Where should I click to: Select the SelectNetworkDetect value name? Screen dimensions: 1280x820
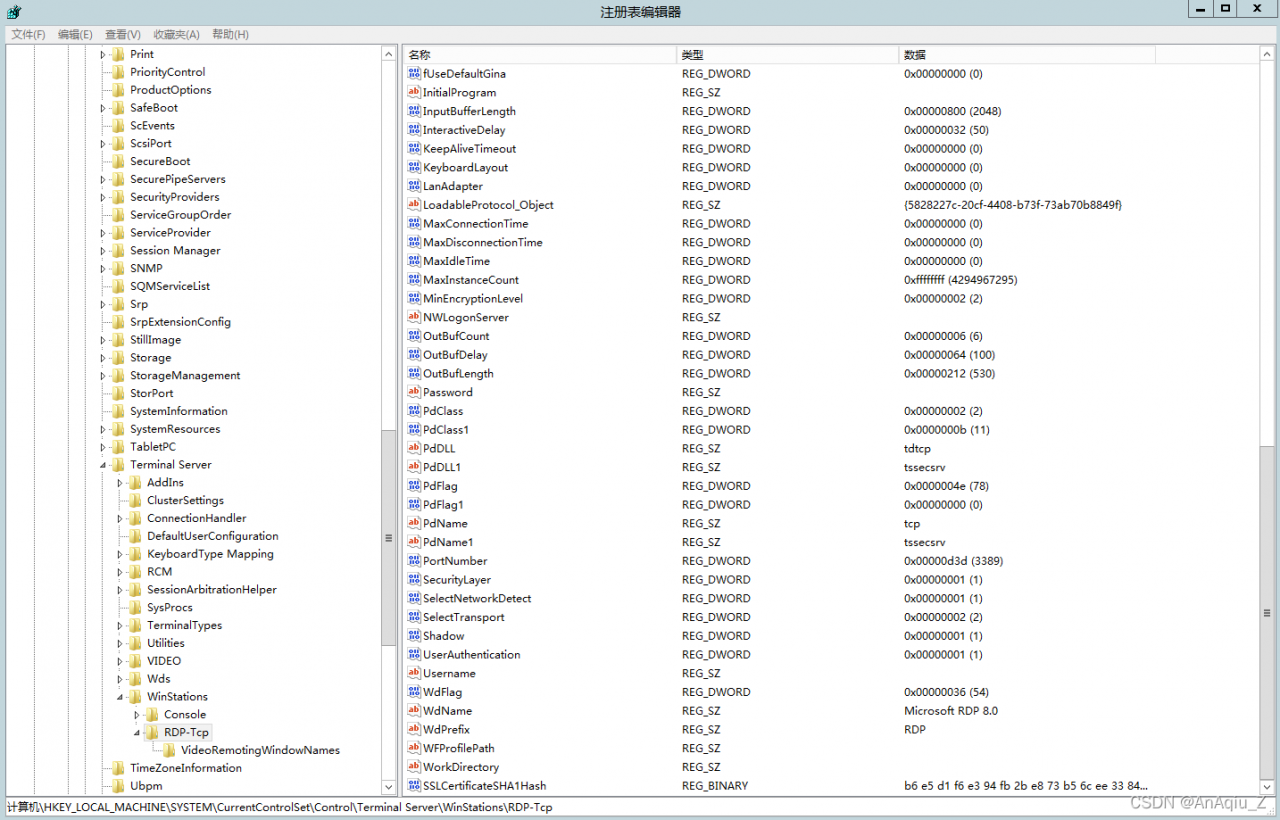pos(477,599)
